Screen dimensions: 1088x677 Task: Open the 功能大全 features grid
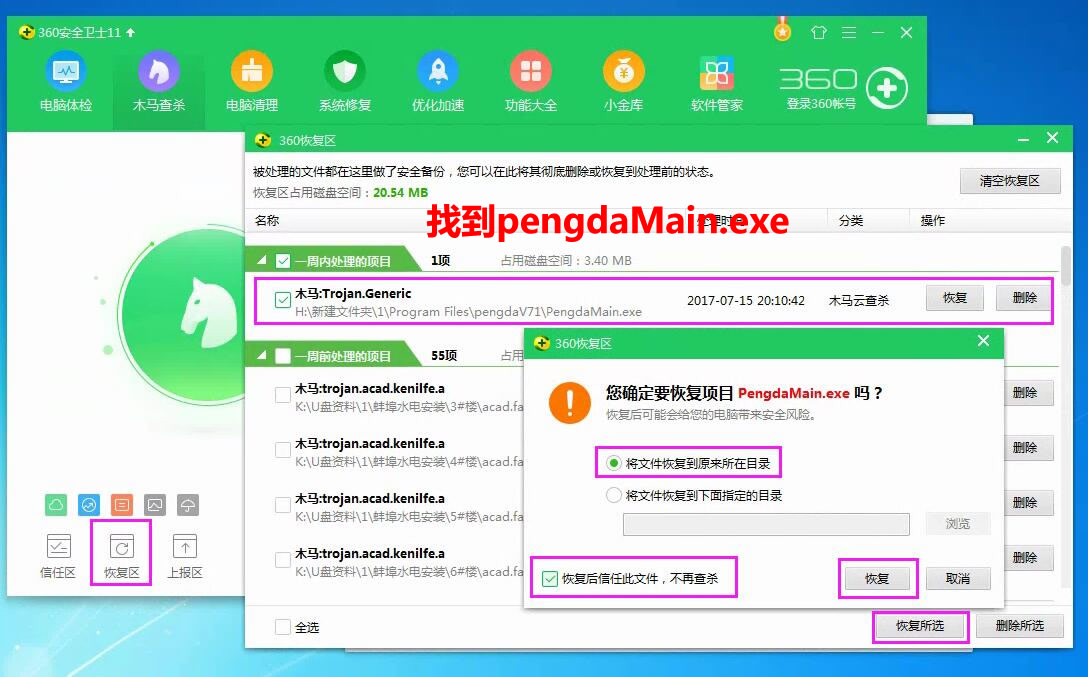coord(531,81)
